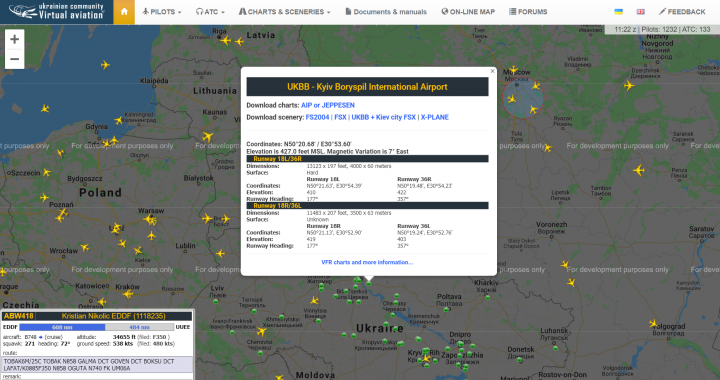This screenshot has width=720, height=380.
Task: Select the plane icon near Vinnytsia
Action: (314, 301)
